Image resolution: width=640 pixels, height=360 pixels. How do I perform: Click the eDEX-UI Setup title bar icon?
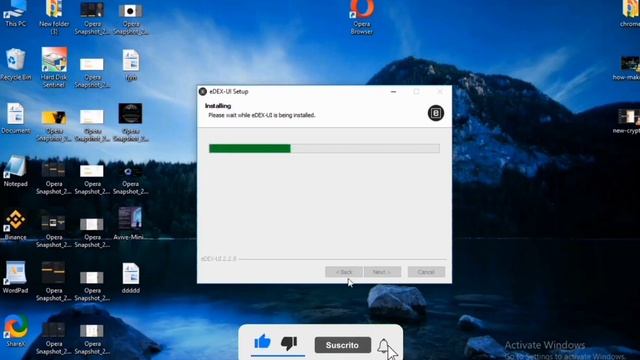tap(202, 91)
